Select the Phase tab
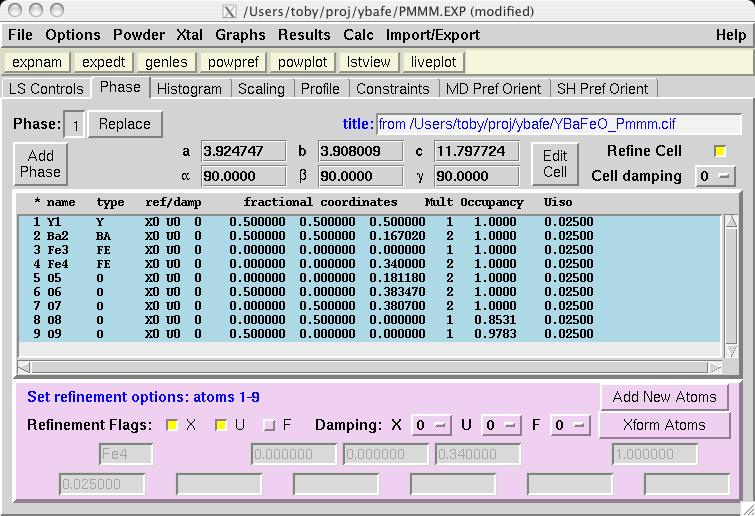755x516 pixels. tap(120, 87)
